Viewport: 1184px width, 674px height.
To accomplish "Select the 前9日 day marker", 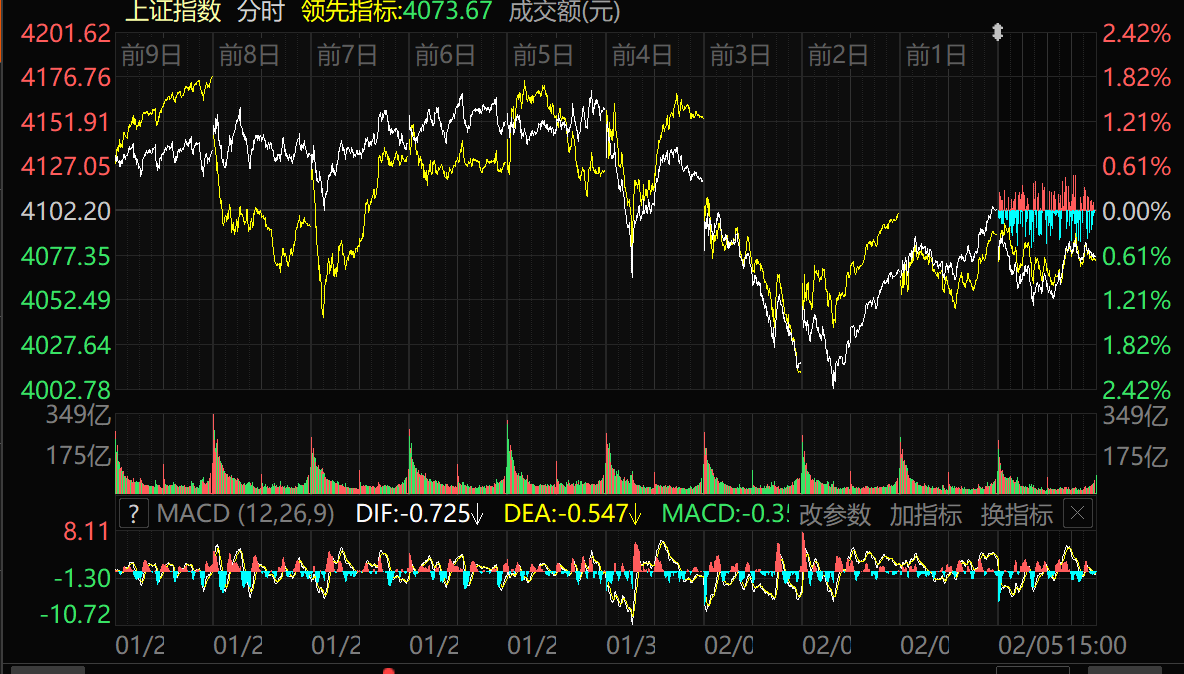I will click(x=151, y=55).
